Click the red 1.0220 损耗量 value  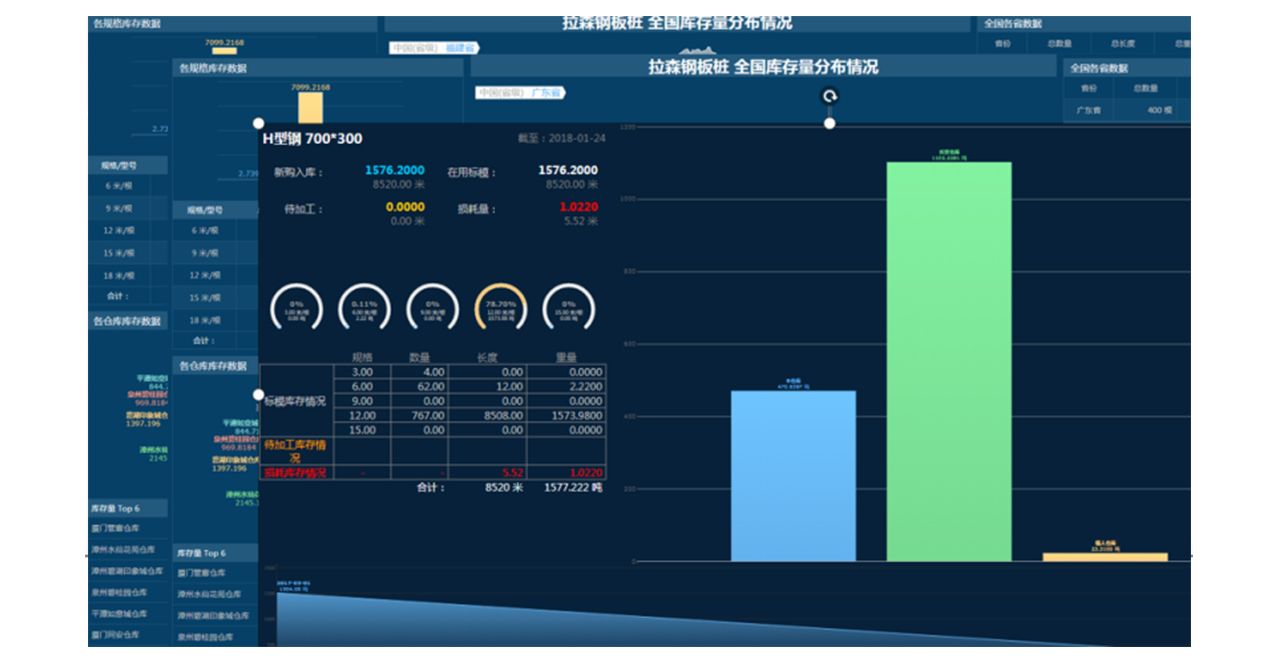click(581, 207)
